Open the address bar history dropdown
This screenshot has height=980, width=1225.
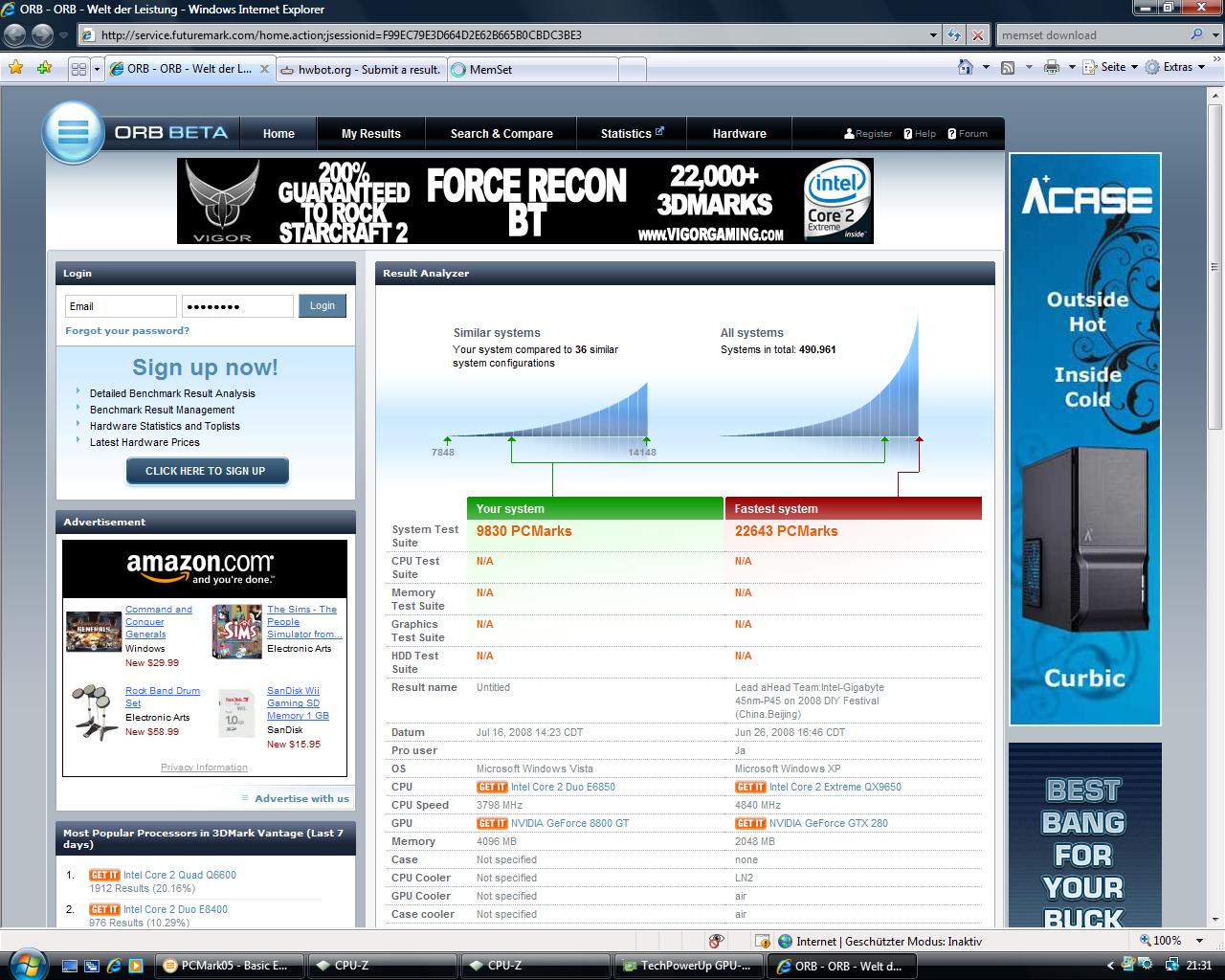click(934, 35)
